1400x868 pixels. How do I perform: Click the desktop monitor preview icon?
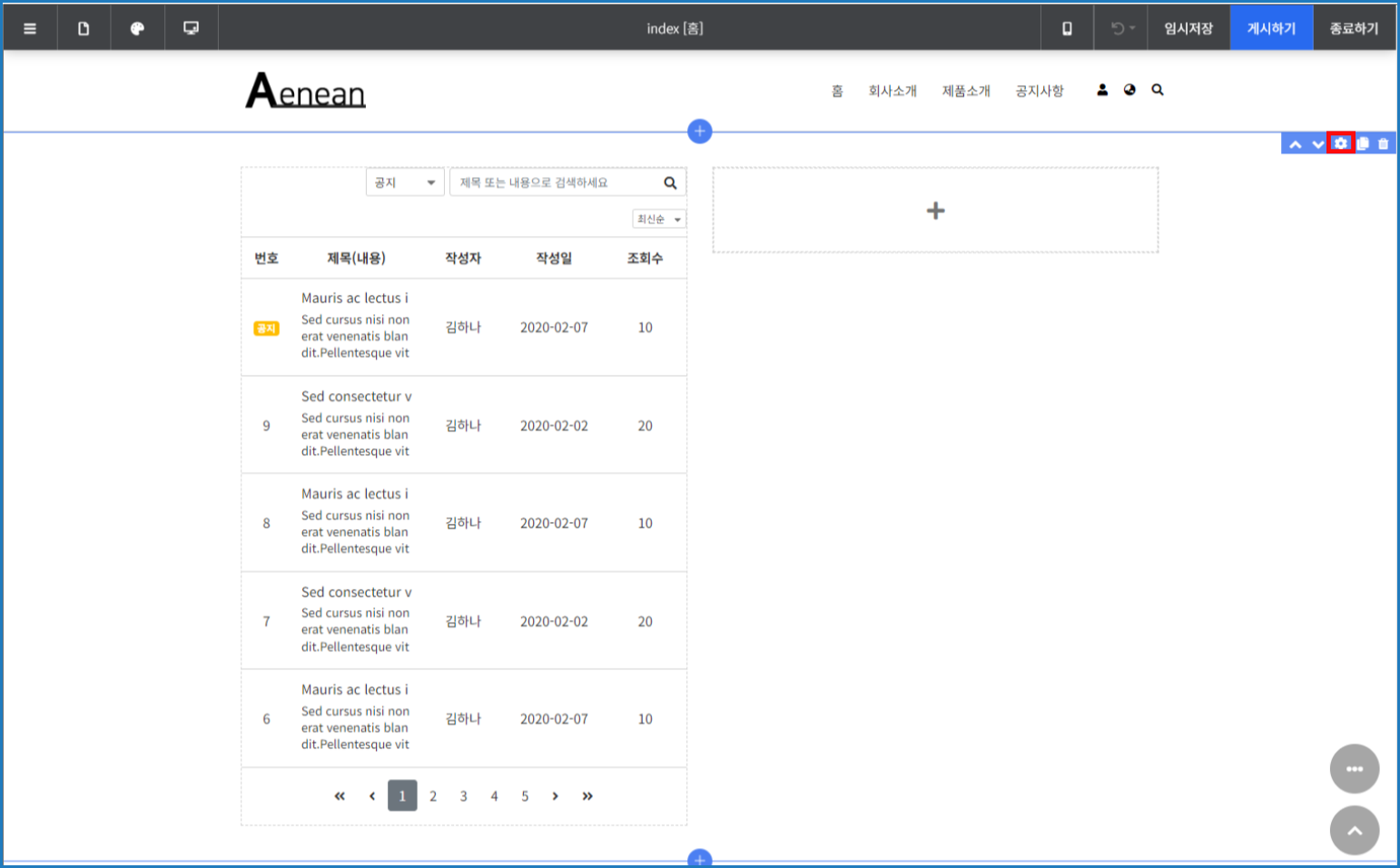[x=191, y=28]
